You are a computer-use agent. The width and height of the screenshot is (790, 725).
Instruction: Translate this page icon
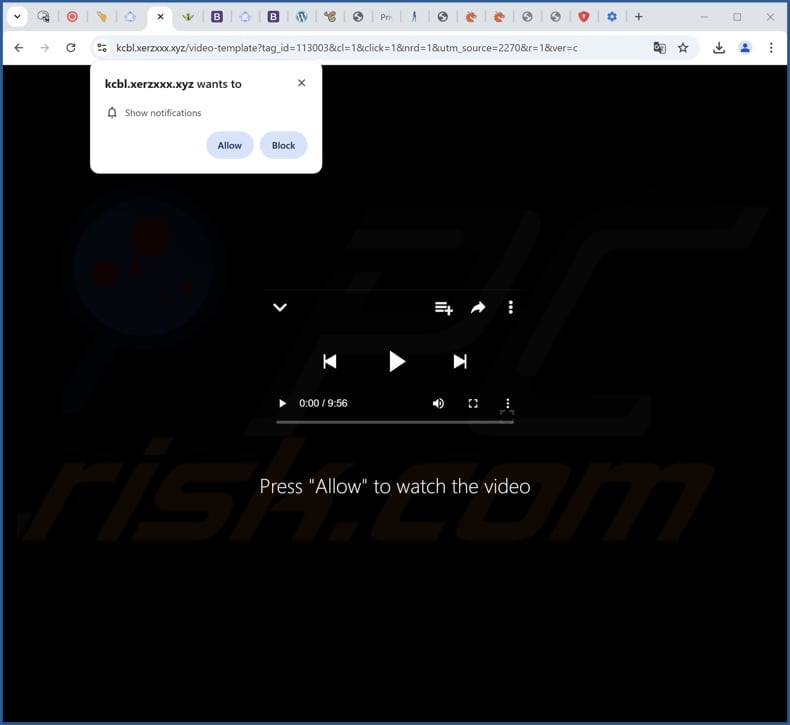tap(660, 48)
